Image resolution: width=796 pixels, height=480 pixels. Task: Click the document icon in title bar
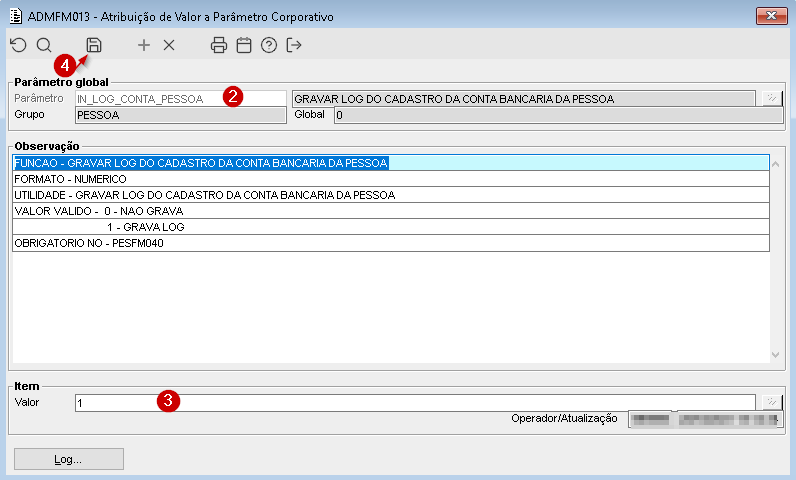point(16,16)
